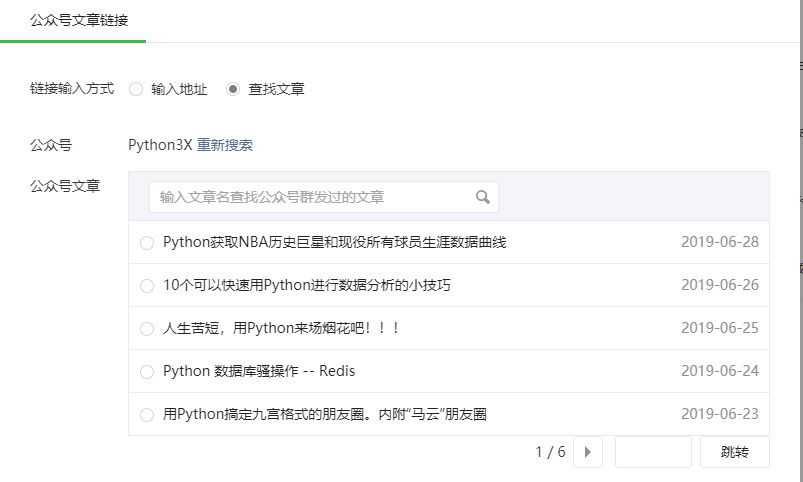The image size is (803, 482).
Task: Click article title 人生苦短，用Python来场烟花吧
Action: tap(281, 328)
